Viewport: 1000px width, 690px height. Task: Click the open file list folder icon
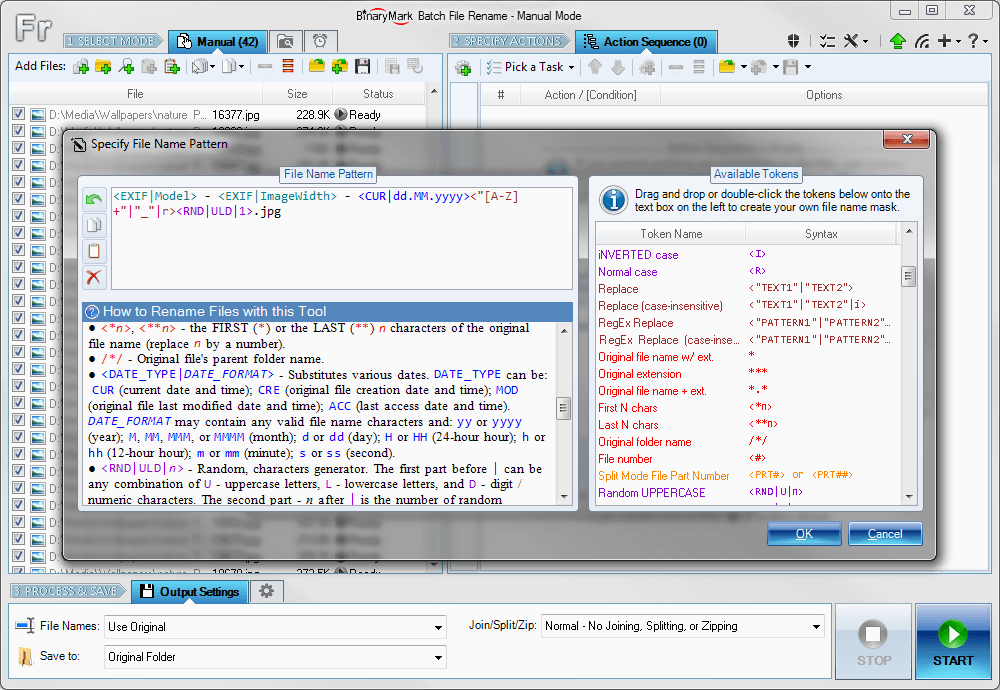click(316, 66)
